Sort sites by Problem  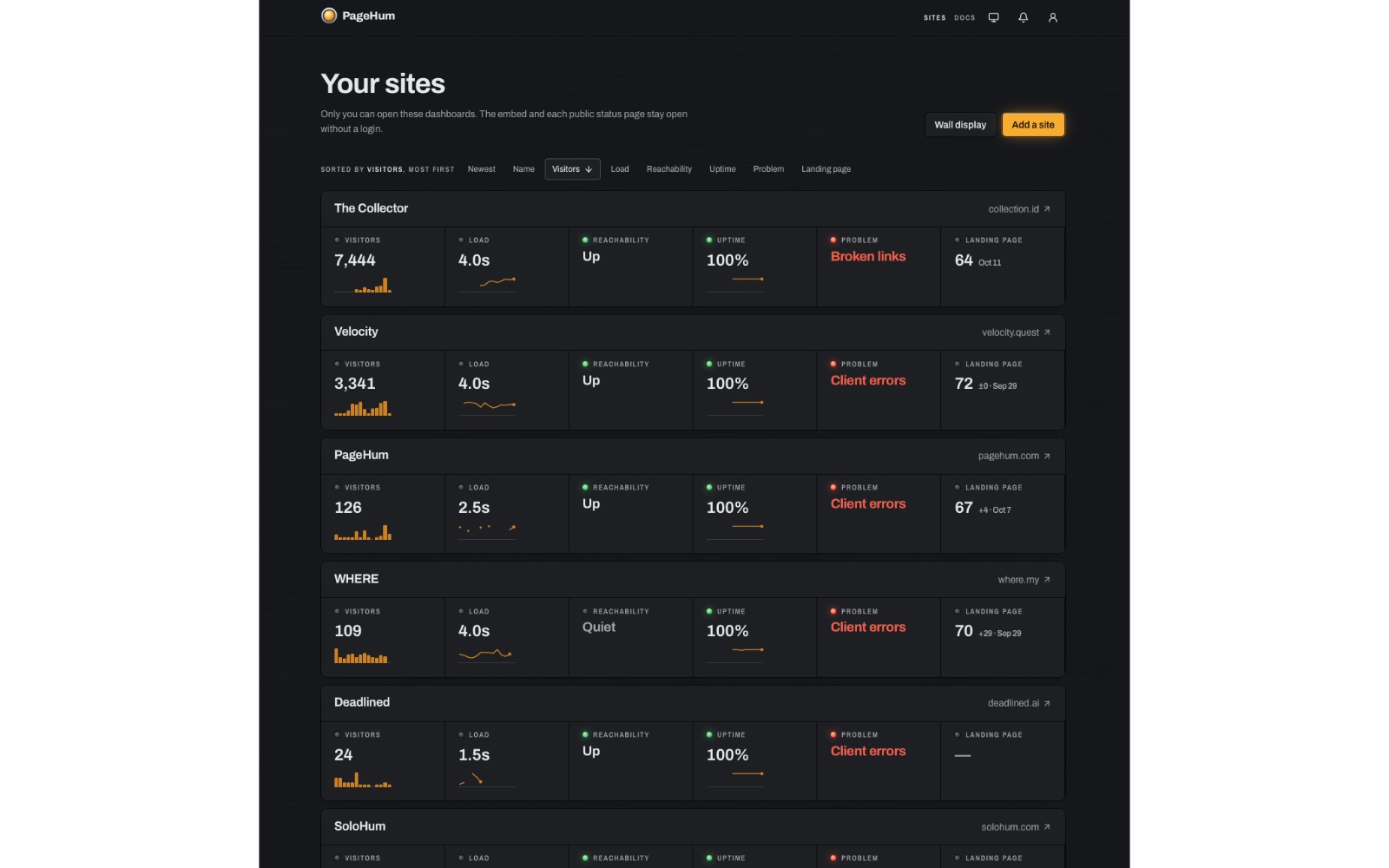click(768, 169)
